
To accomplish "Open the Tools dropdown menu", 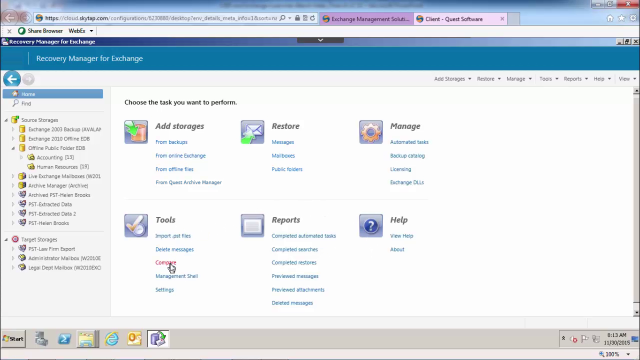I will [549, 79].
